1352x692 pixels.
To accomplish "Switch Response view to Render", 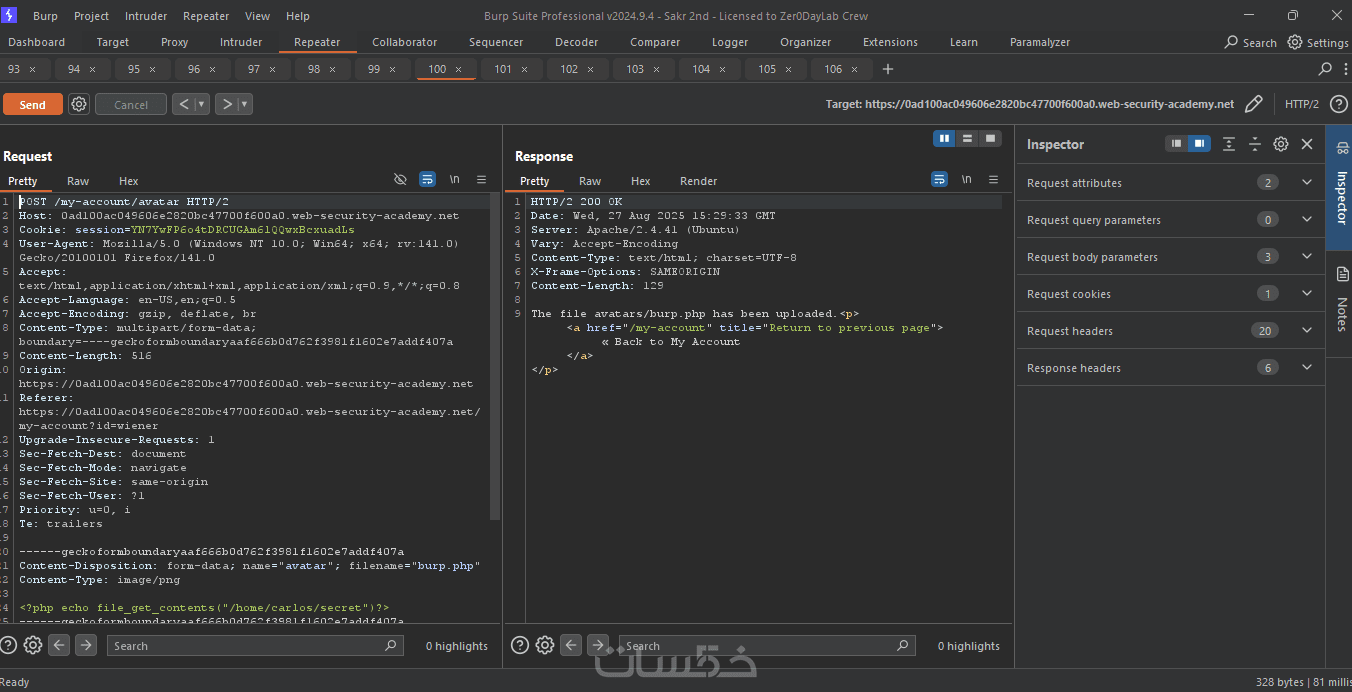I will coord(698,181).
